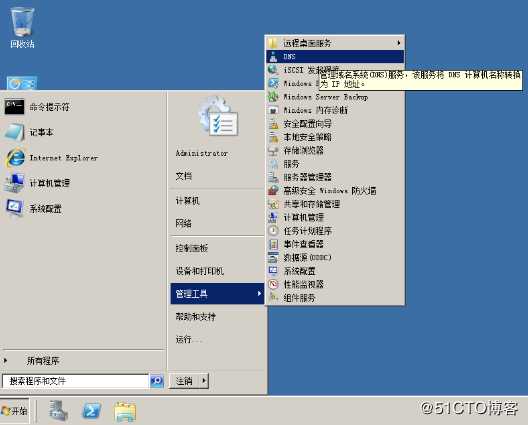This screenshot has width=528, height=425.
Task: Click the 事件查看器 icon
Action: [x=273, y=244]
